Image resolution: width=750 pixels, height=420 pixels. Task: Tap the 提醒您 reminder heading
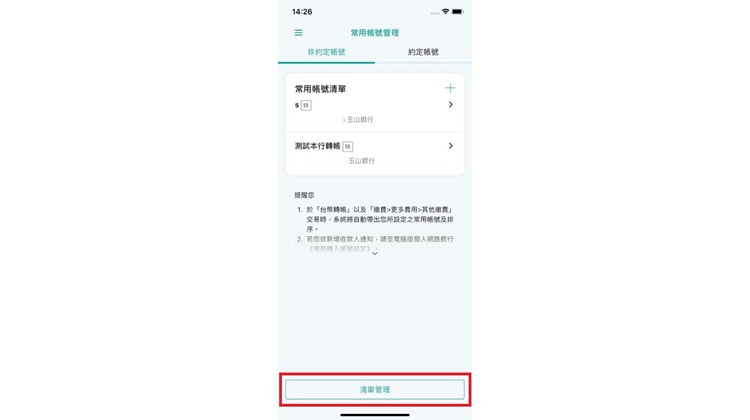pos(304,195)
